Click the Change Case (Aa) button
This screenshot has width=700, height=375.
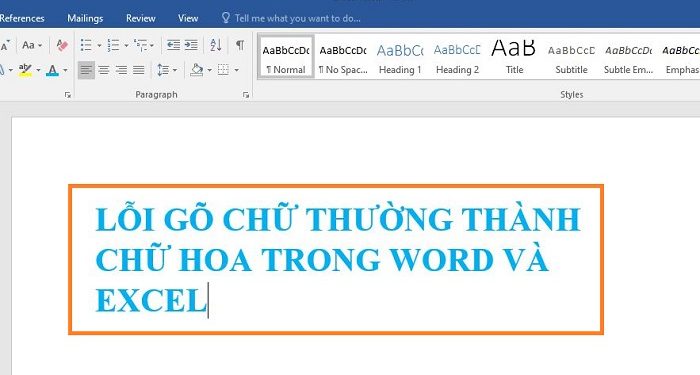coord(28,45)
